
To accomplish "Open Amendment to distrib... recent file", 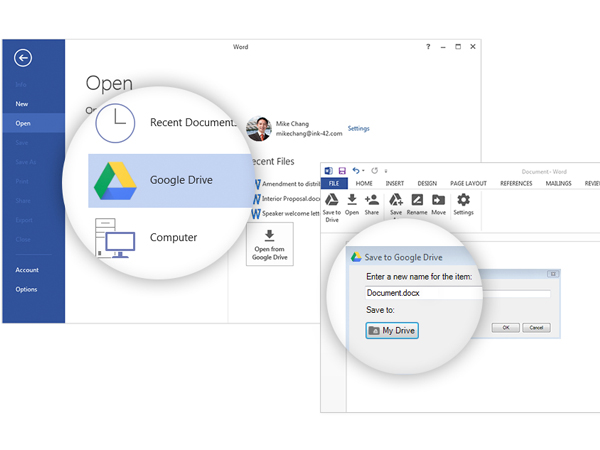I will pos(287,184).
